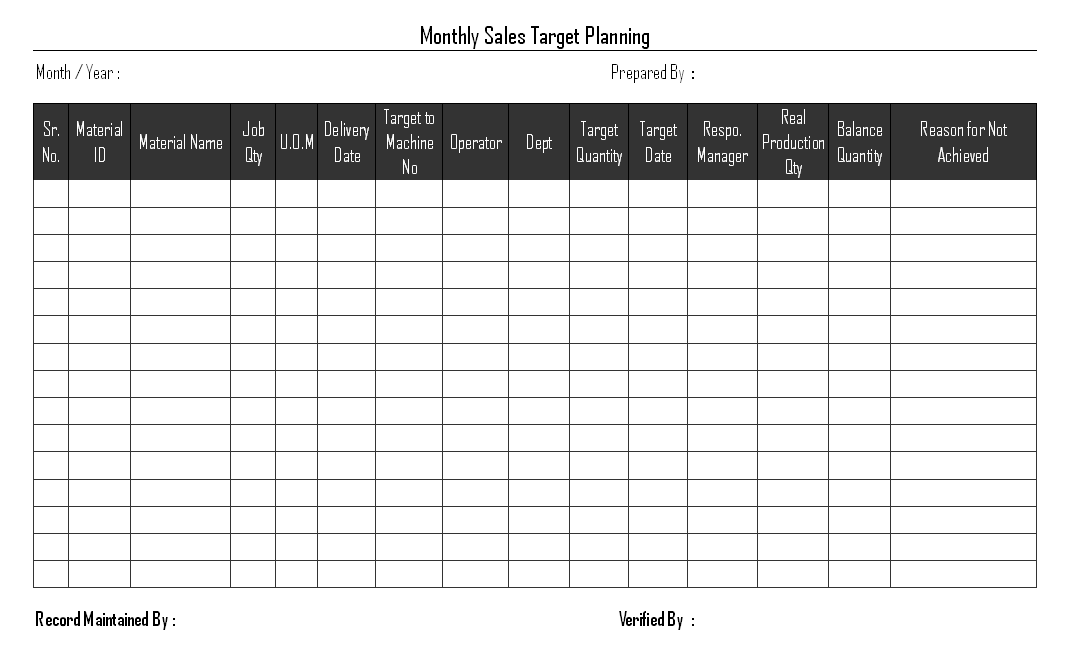Click the Target Quantity header cell
1083x664 pixels.
coord(599,142)
